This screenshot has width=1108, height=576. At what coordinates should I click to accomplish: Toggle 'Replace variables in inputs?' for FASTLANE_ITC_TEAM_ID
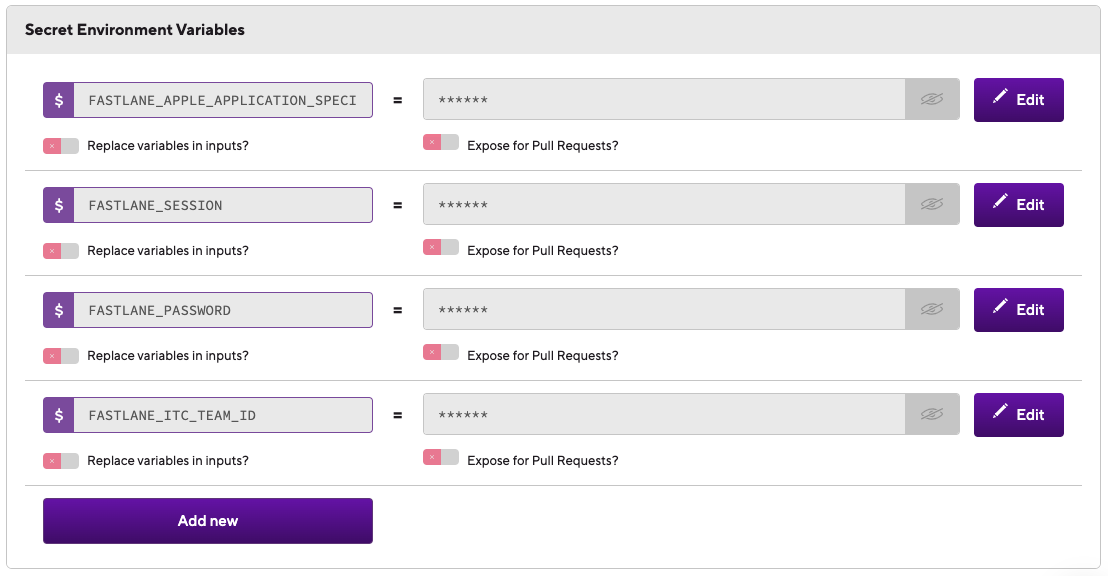tap(60, 461)
